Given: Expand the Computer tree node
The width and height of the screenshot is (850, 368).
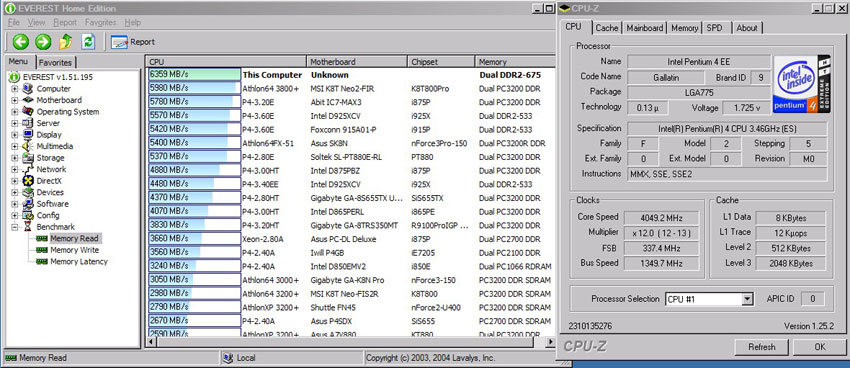Looking at the screenshot, I should 14,89.
